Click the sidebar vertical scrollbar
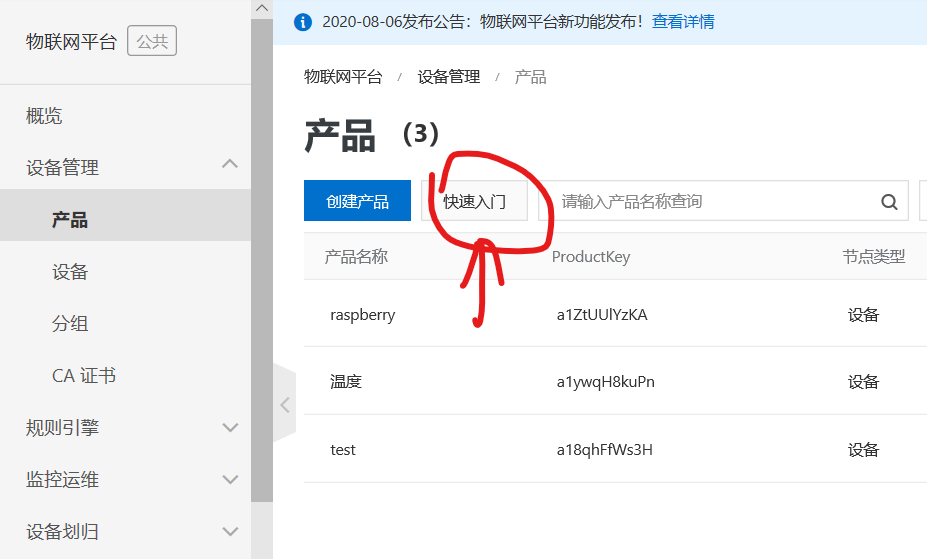The image size is (927, 559). 262,260
